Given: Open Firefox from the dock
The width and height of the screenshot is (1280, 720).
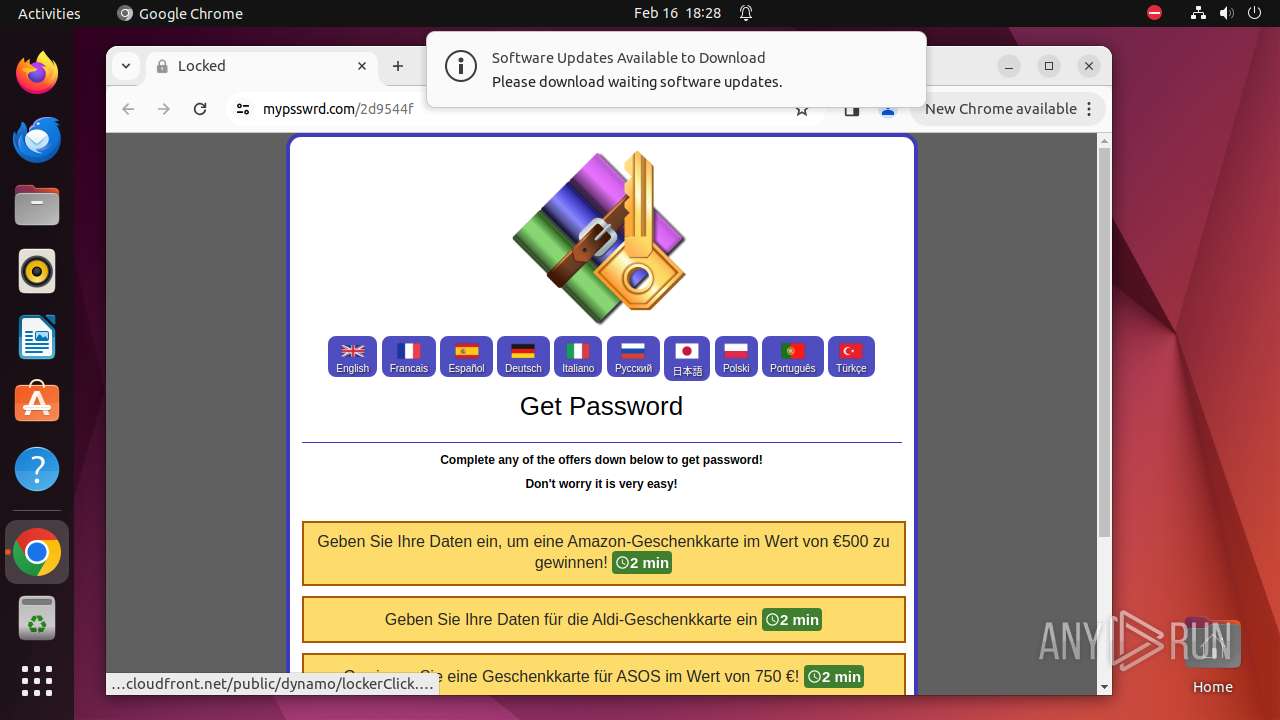Looking at the screenshot, I should click(x=37, y=73).
